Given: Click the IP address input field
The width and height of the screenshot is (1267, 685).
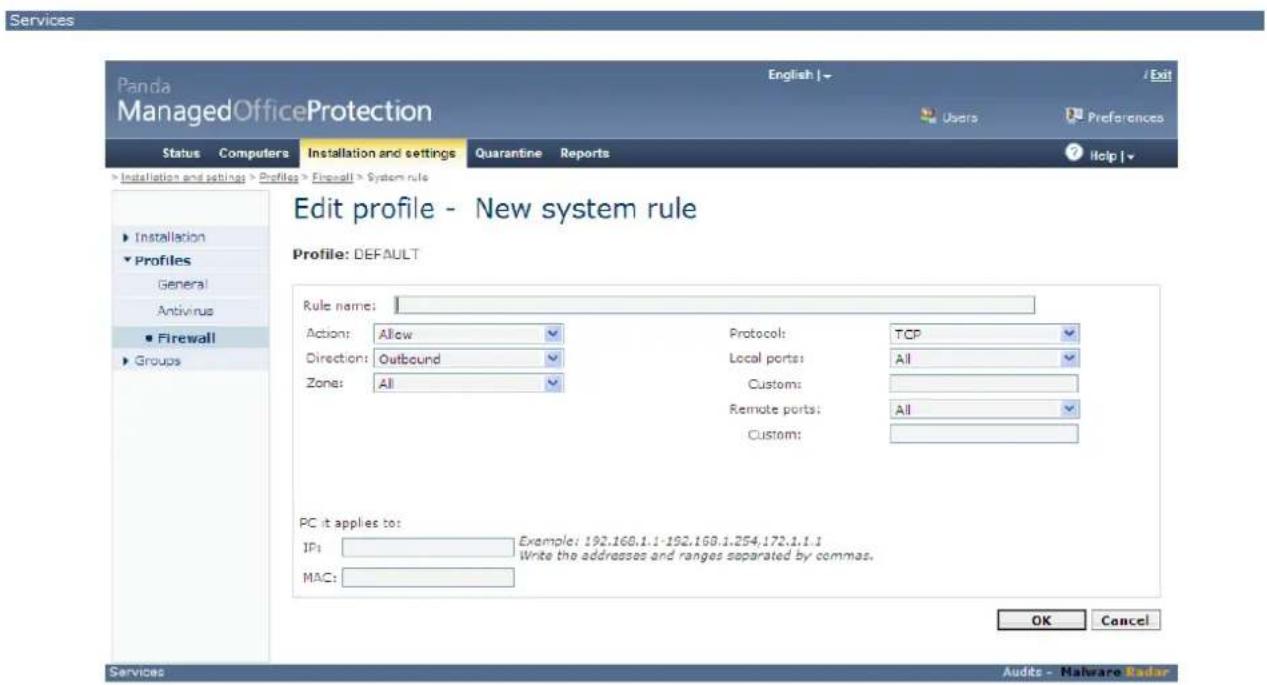Looking at the screenshot, I should pyautogui.click(x=428, y=548).
